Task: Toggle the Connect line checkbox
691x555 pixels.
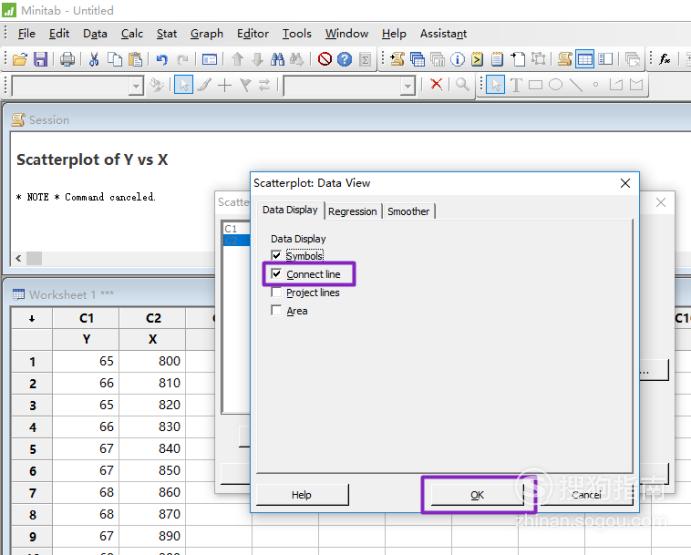Action: (x=276, y=274)
